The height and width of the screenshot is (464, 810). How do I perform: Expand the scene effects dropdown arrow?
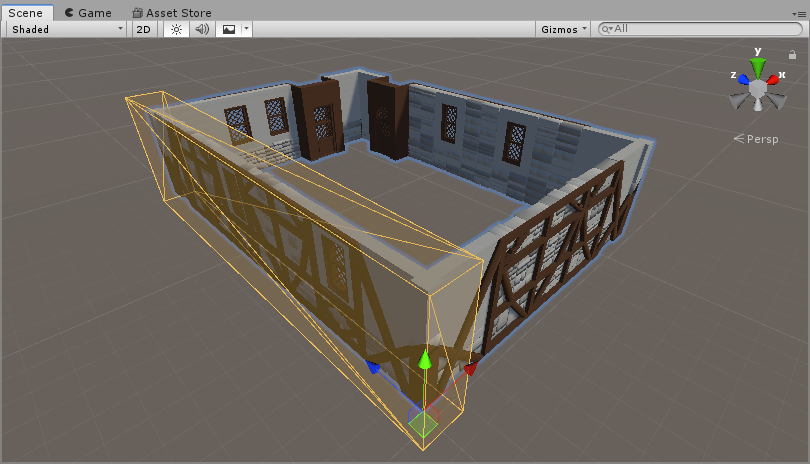[246, 29]
